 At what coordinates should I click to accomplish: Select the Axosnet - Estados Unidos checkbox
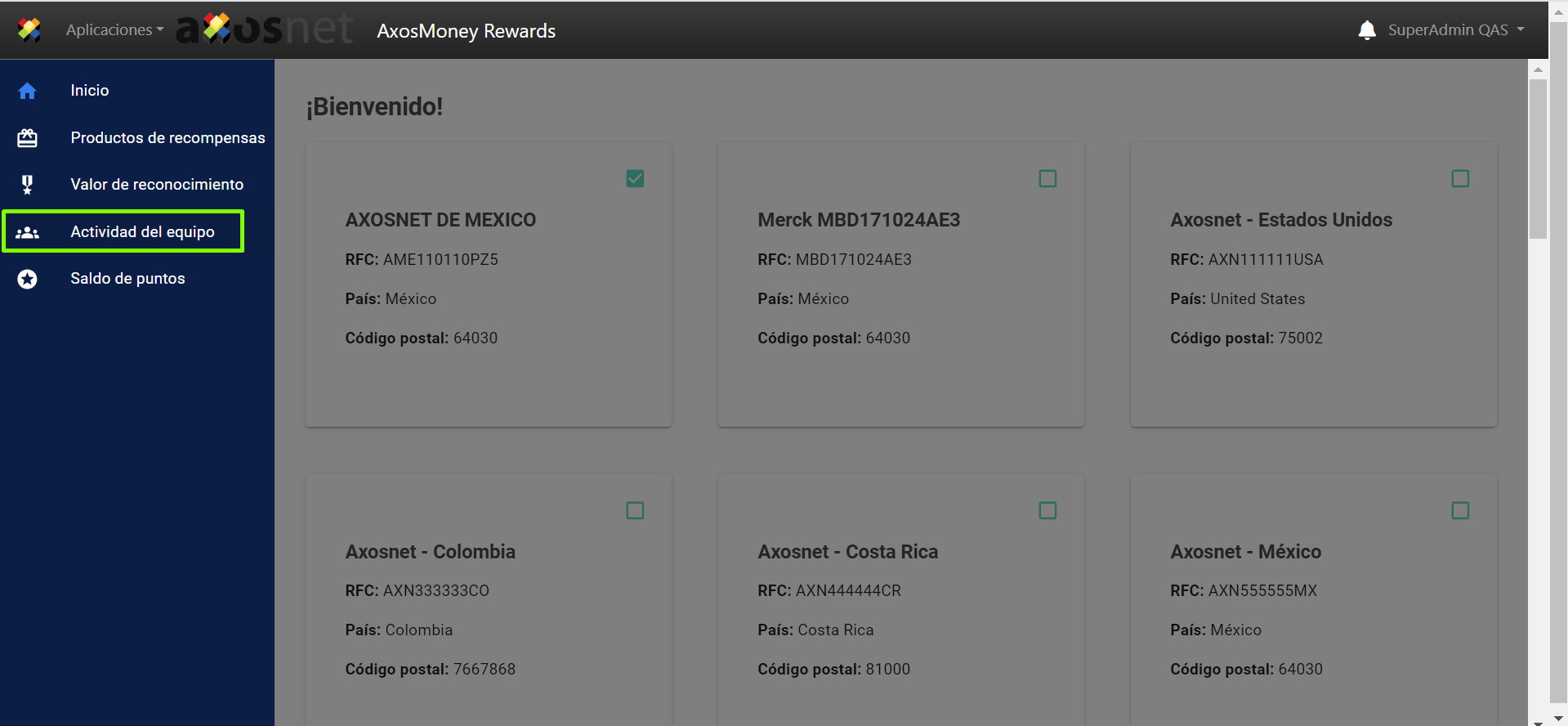[x=1460, y=178]
